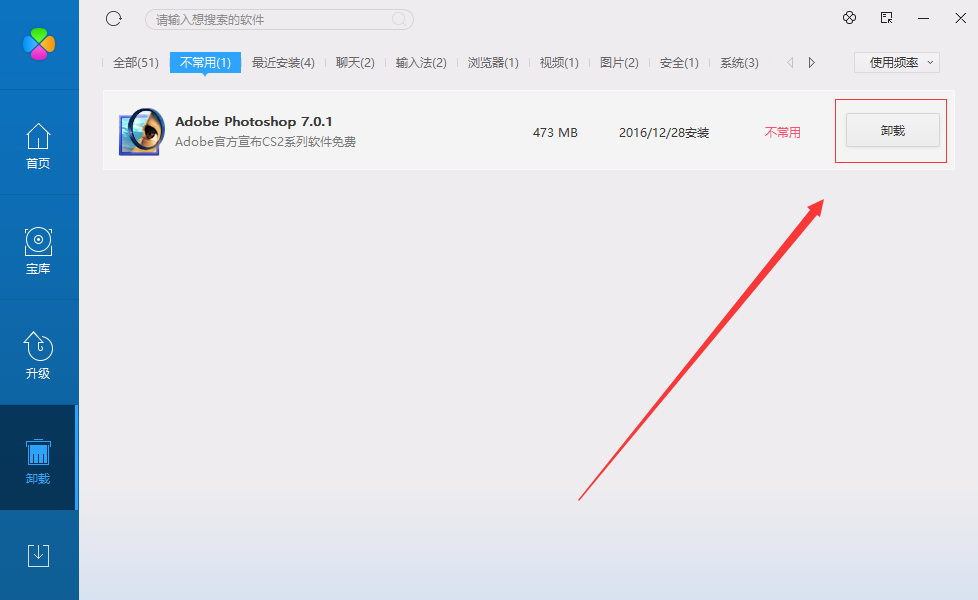
Task: Switch to the 全部(51) tab
Action: pos(134,62)
